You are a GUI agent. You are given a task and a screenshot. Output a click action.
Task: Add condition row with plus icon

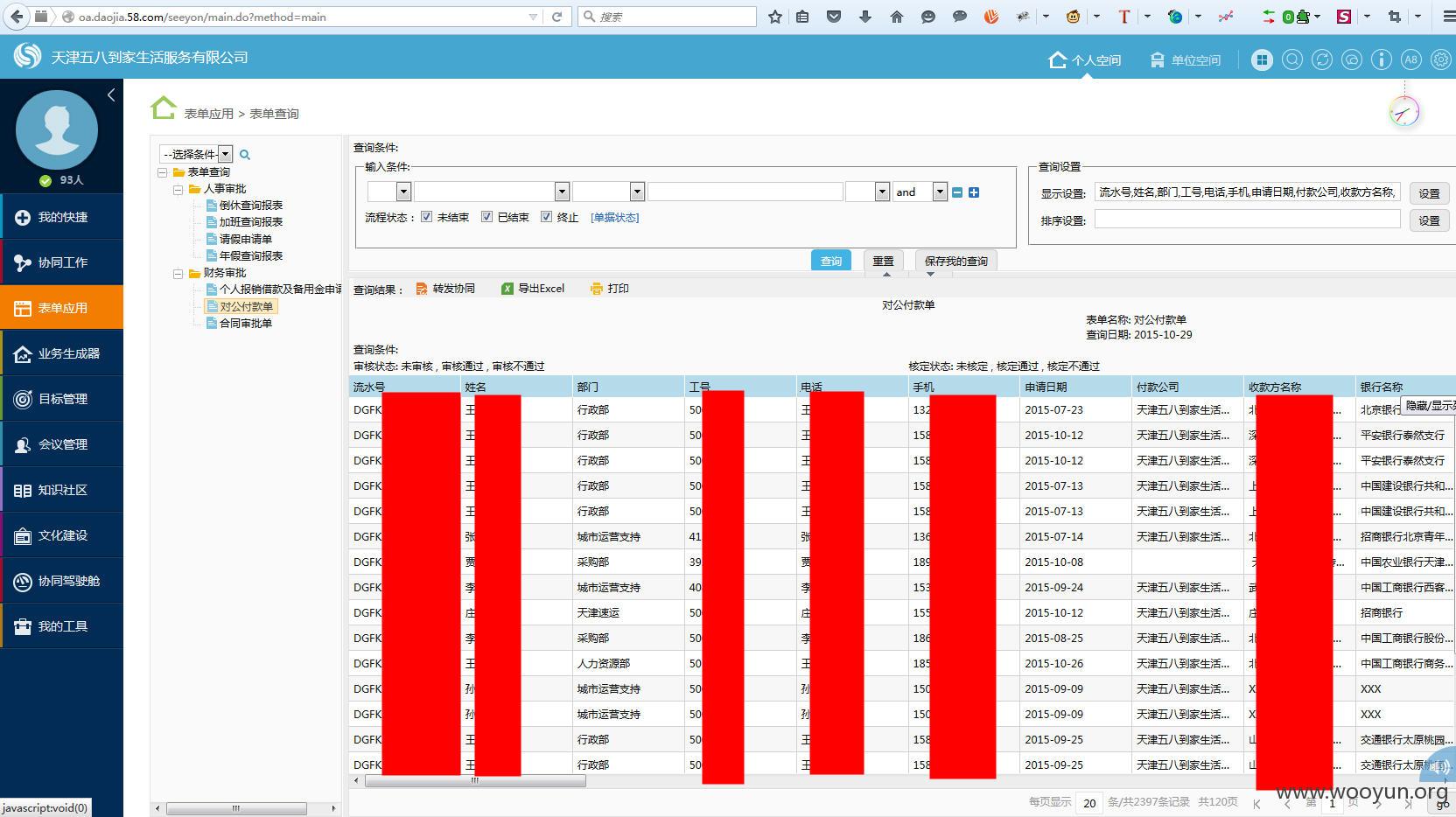(974, 192)
